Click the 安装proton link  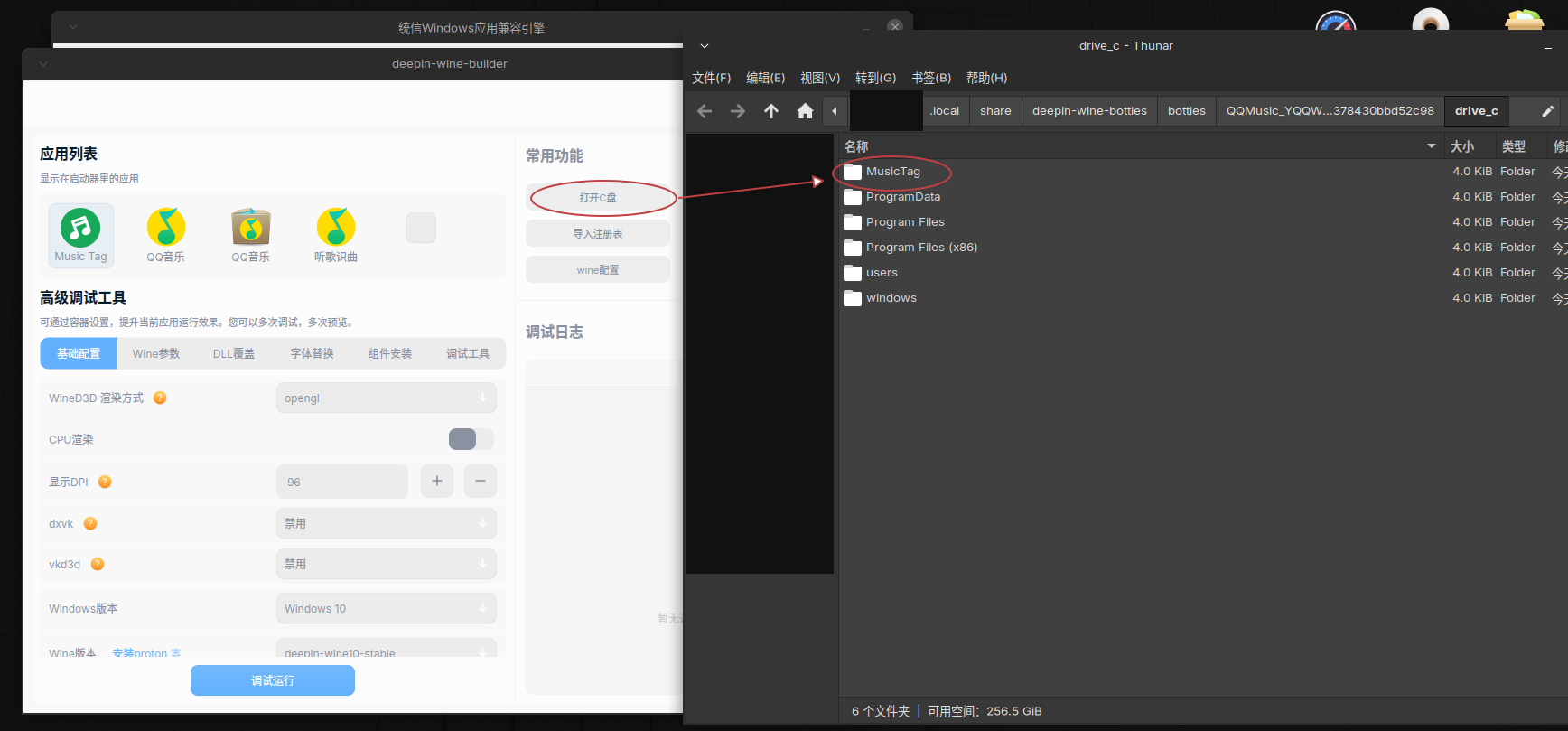(146, 652)
